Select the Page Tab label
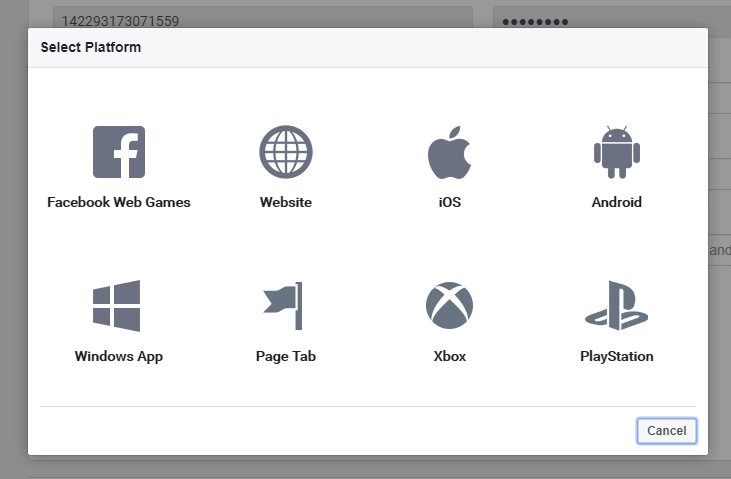731x479 pixels. point(286,356)
